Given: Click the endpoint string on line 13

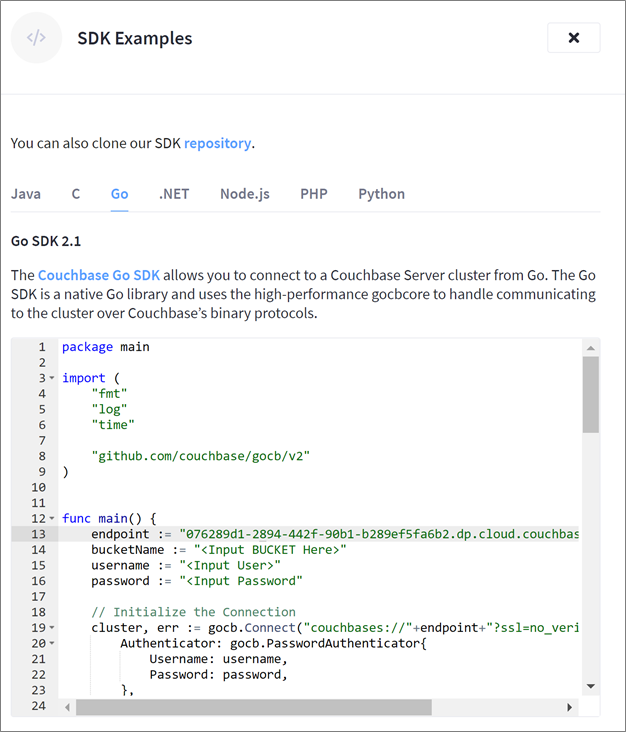Looking at the screenshot, I should pyautogui.click(x=379, y=534).
